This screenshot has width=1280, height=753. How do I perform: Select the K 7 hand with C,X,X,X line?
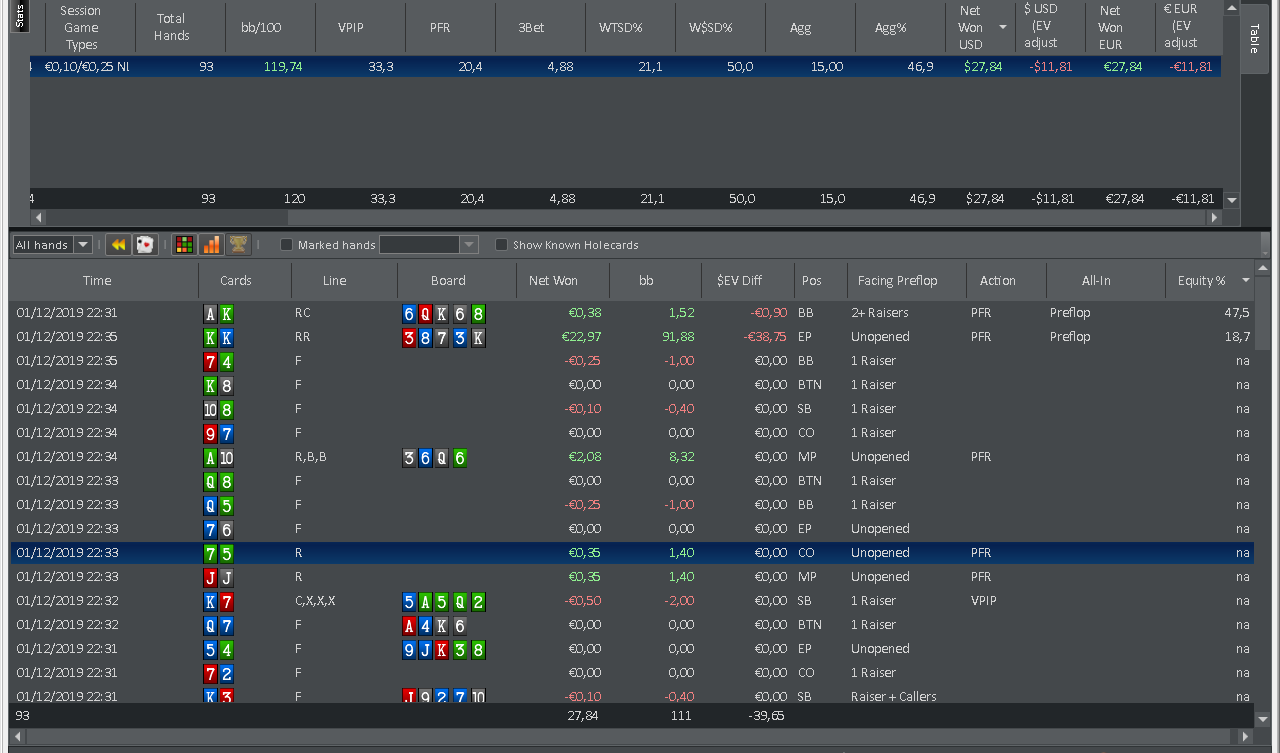[632, 601]
